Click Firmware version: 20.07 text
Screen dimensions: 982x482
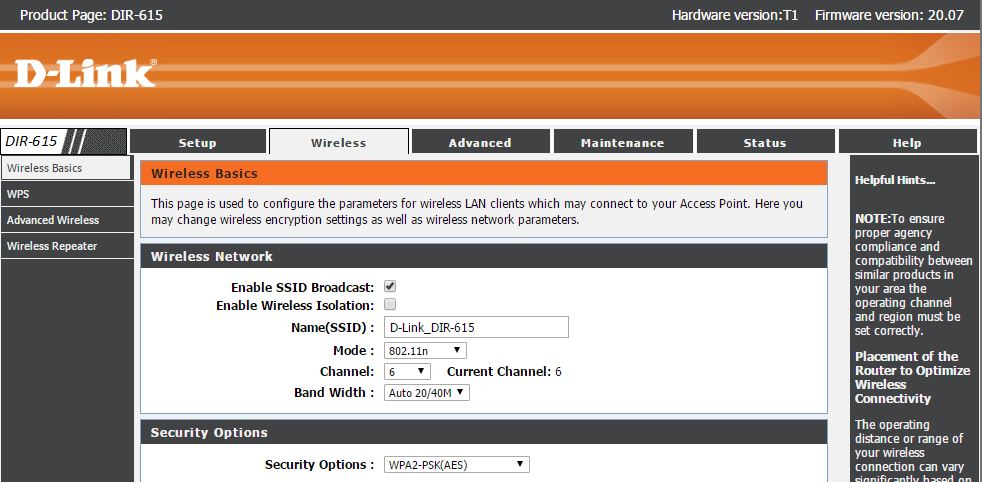(889, 15)
